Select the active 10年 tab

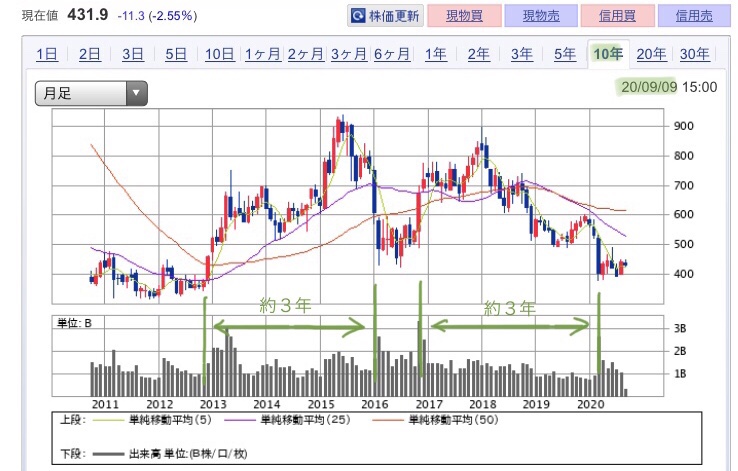pos(608,54)
